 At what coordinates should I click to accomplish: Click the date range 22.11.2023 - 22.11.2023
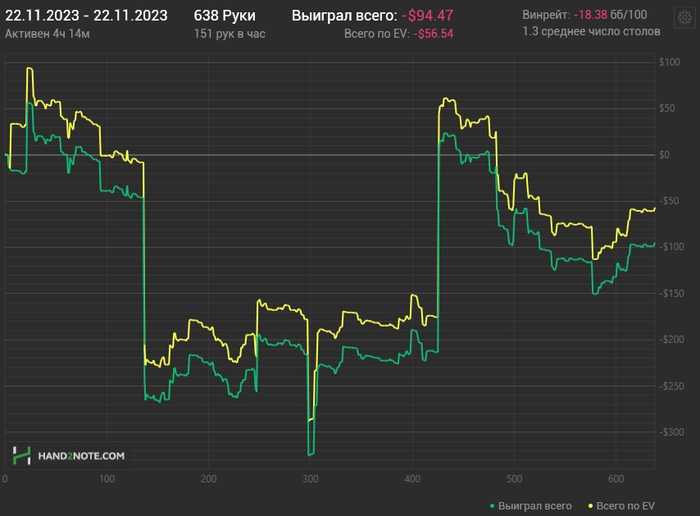86,16
